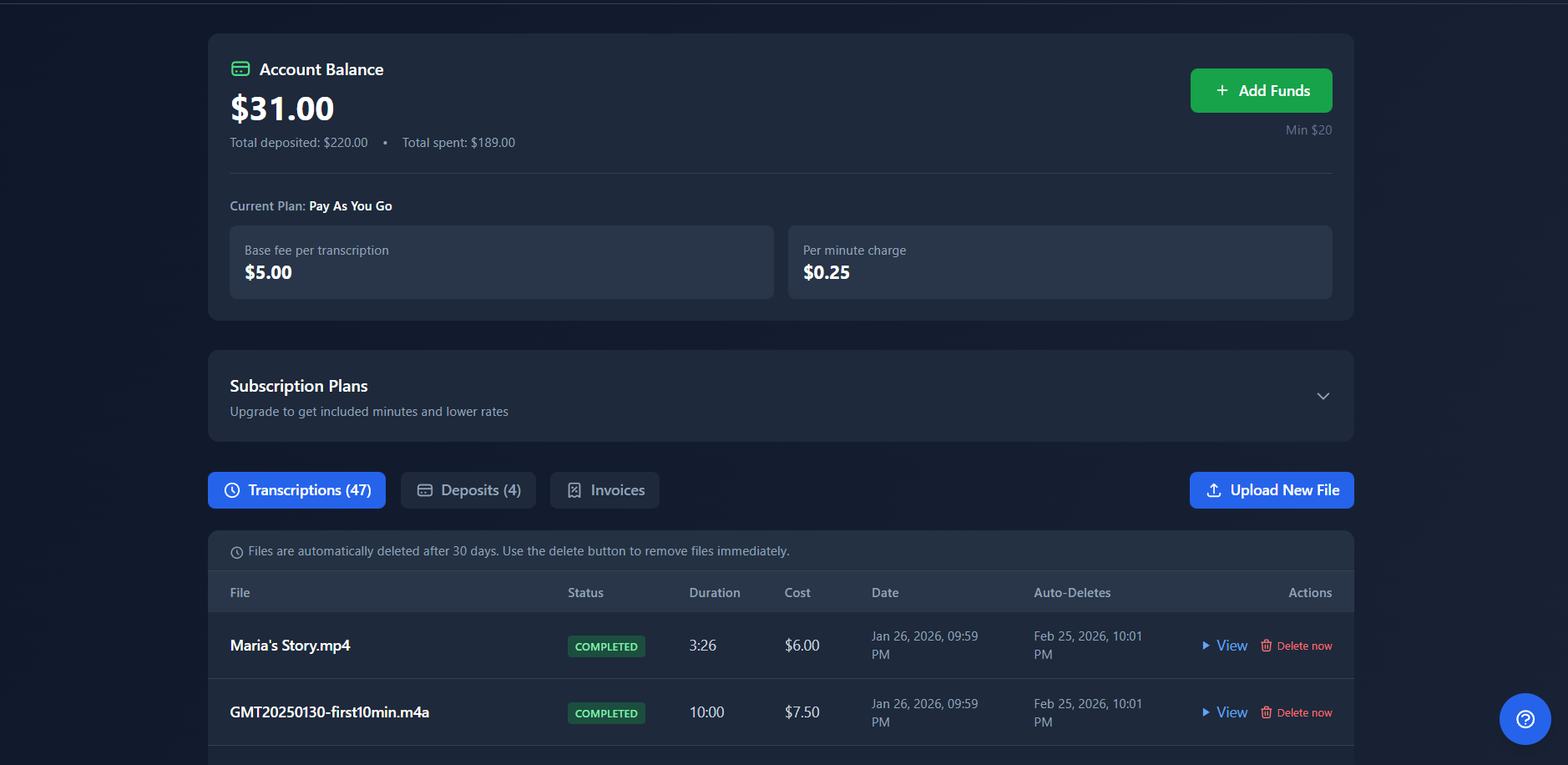Screen dimensions: 1568x765
Task: Click the COMPLETED badge for GMT20250130-first10min.m4a
Action: pos(606,713)
